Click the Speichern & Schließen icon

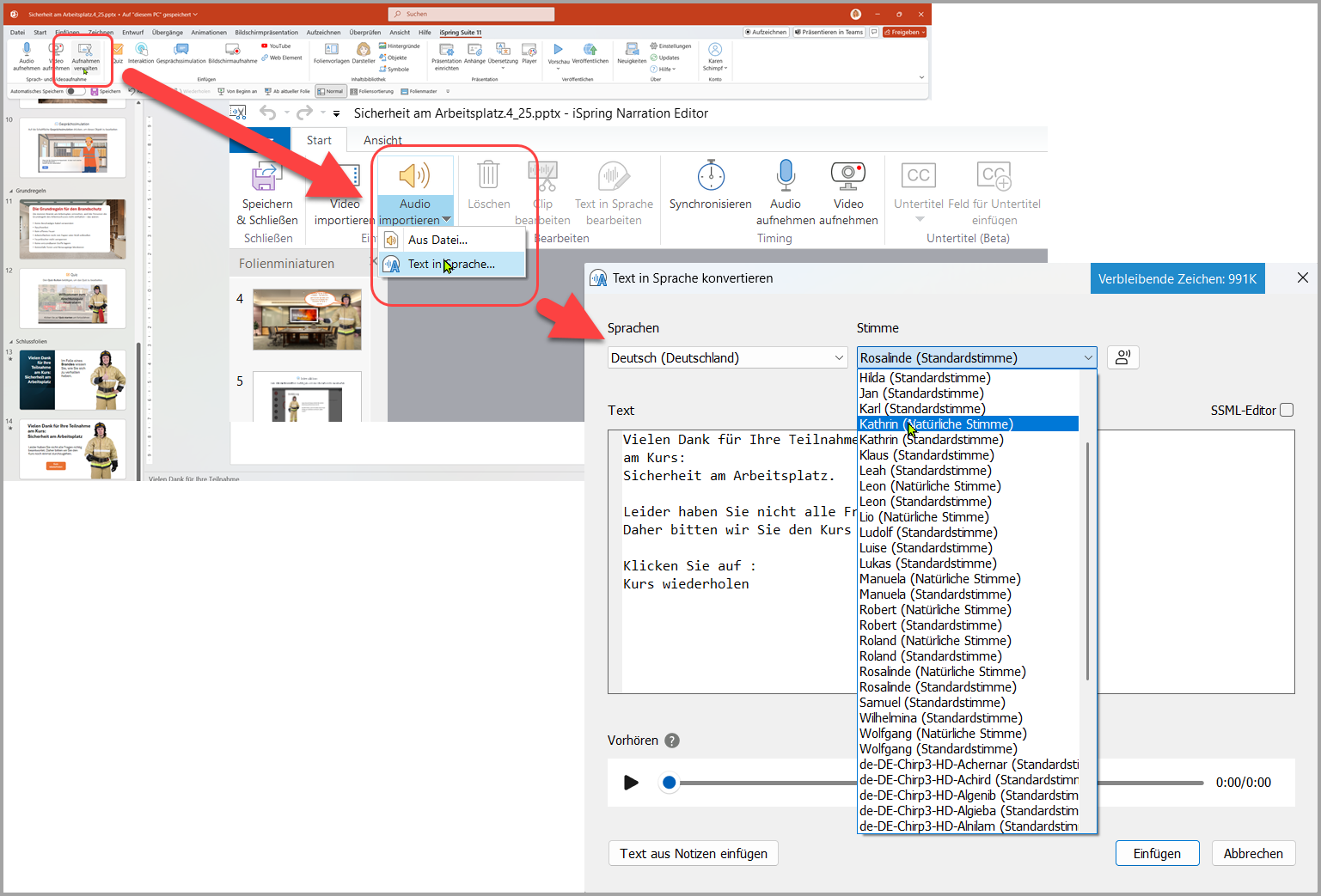click(266, 177)
